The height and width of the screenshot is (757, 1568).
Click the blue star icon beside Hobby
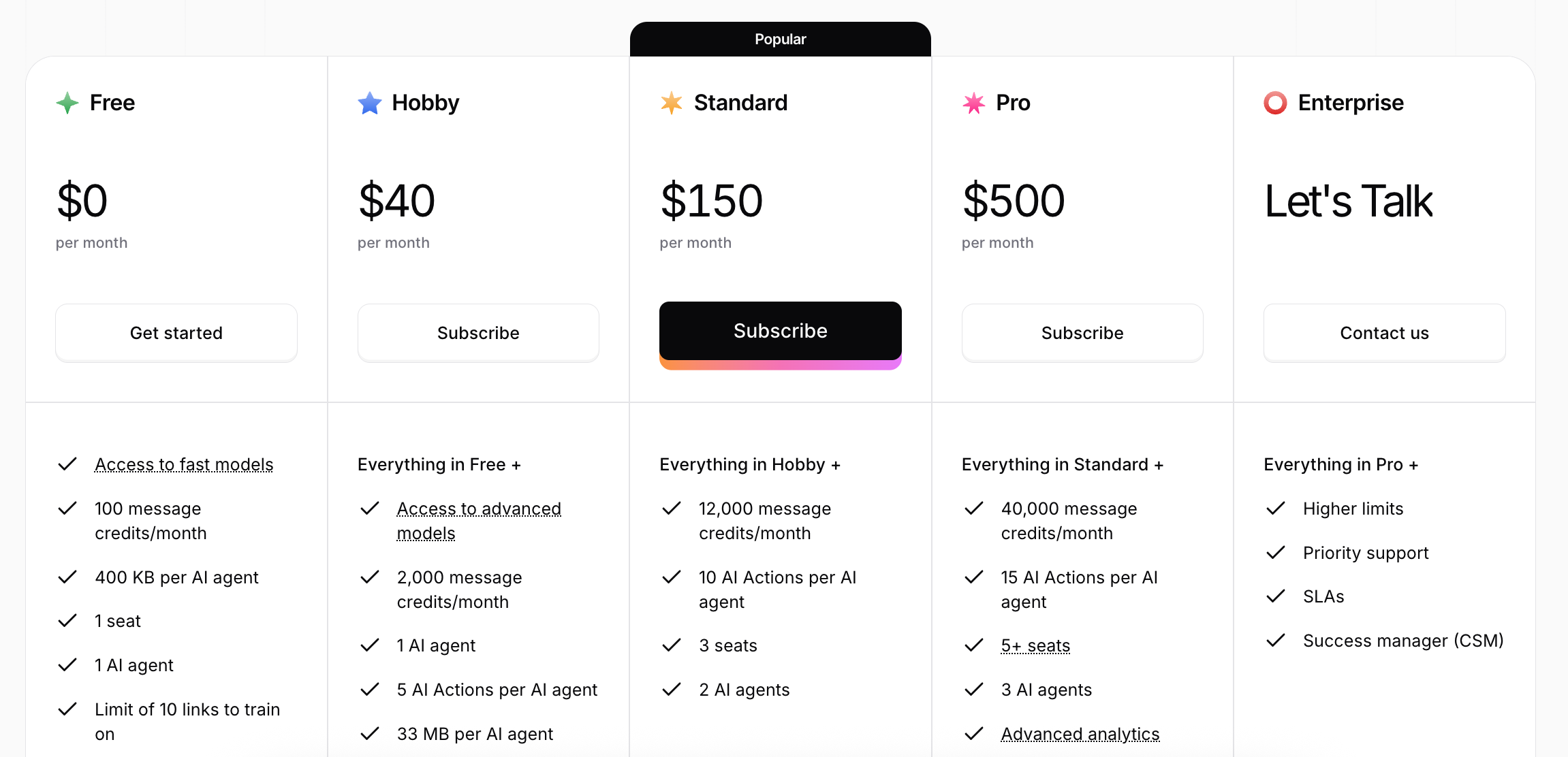pos(370,103)
